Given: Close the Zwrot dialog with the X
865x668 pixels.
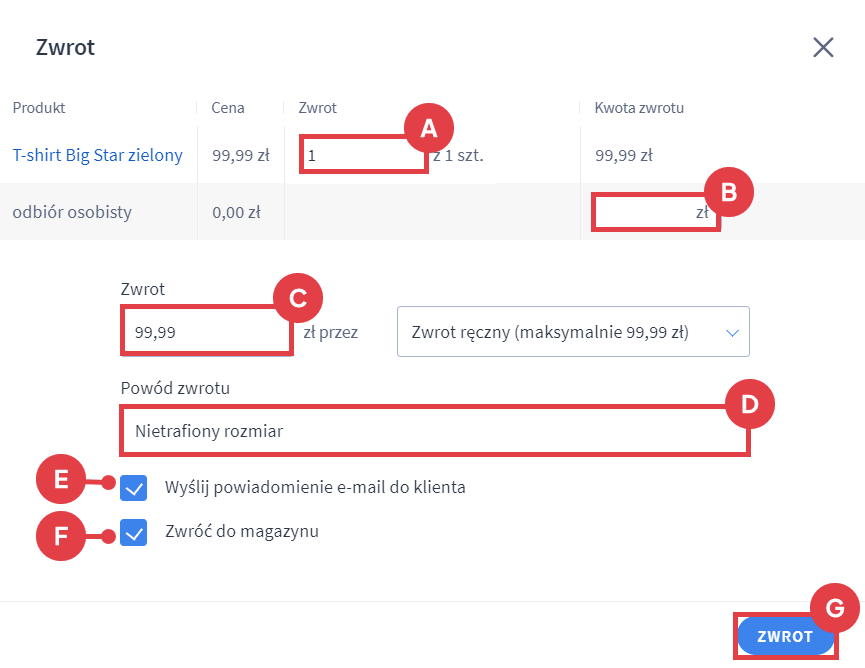Looking at the screenshot, I should click(823, 47).
